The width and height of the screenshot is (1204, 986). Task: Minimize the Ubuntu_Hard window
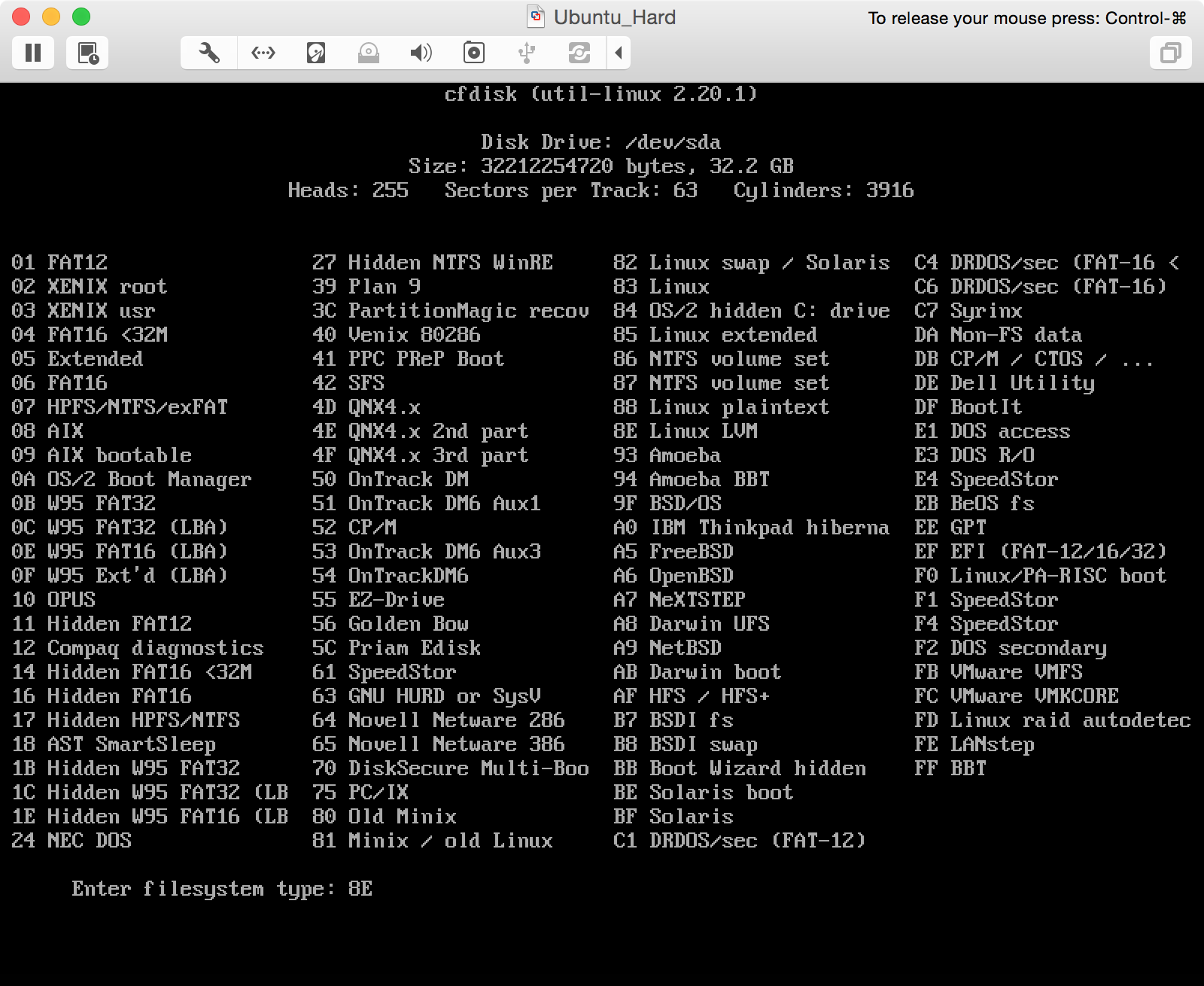(x=51, y=17)
